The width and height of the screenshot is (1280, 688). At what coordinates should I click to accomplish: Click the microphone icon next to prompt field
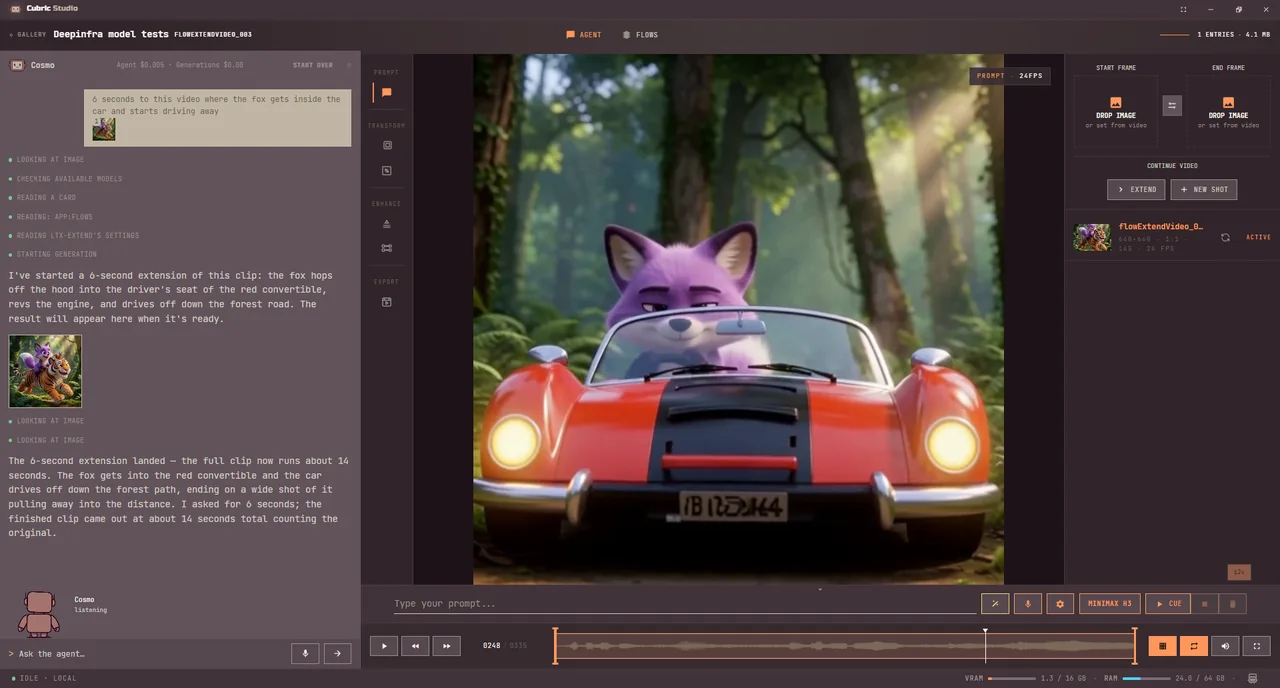(1027, 603)
